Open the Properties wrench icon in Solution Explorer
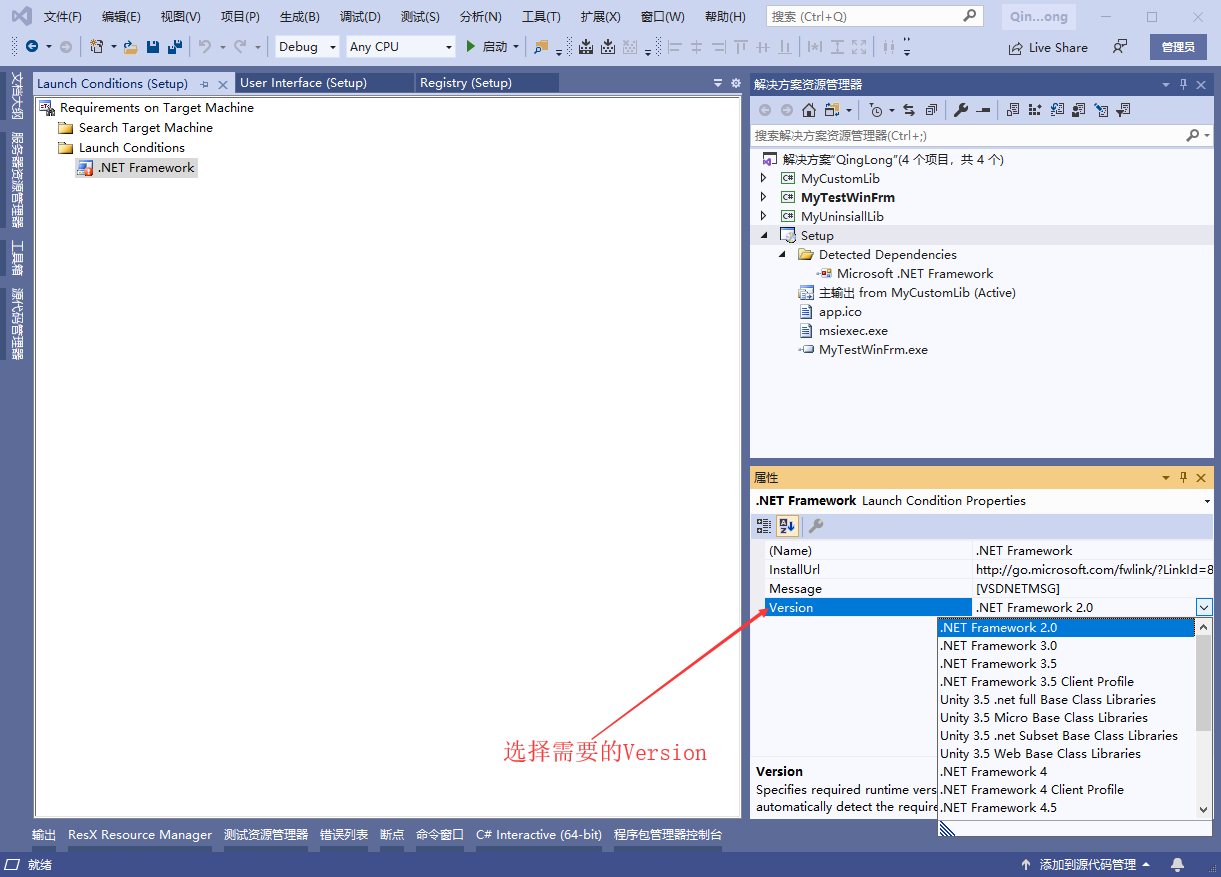 [961, 110]
